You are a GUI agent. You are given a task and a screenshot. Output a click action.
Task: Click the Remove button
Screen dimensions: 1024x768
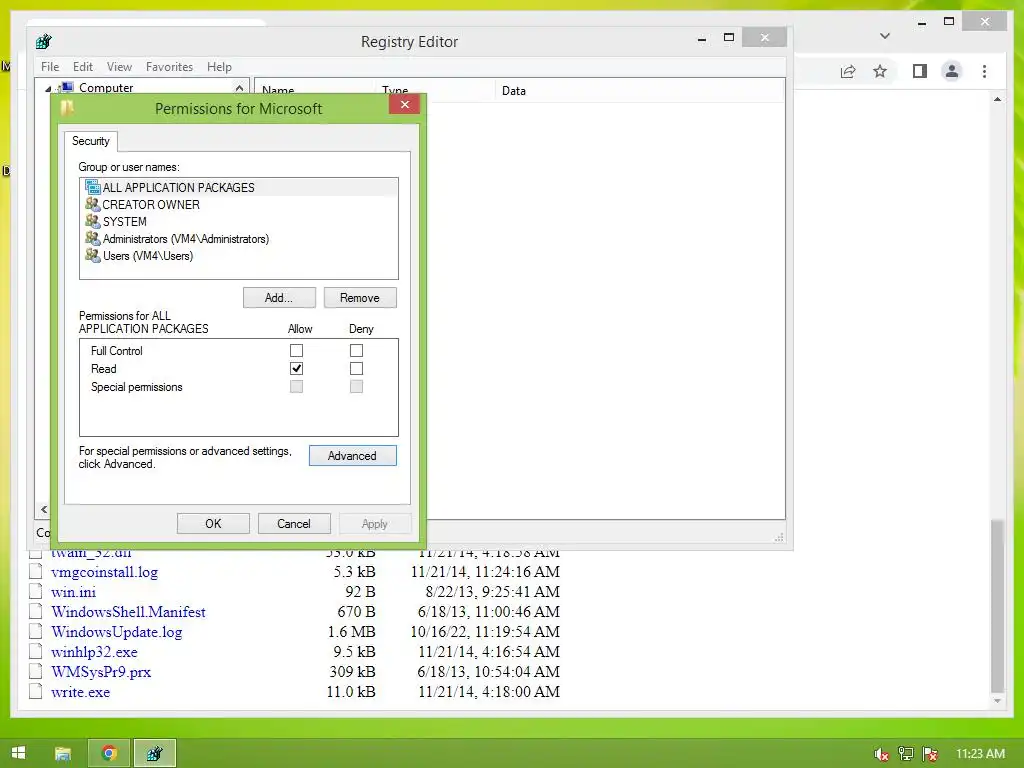[x=360, y=298]
